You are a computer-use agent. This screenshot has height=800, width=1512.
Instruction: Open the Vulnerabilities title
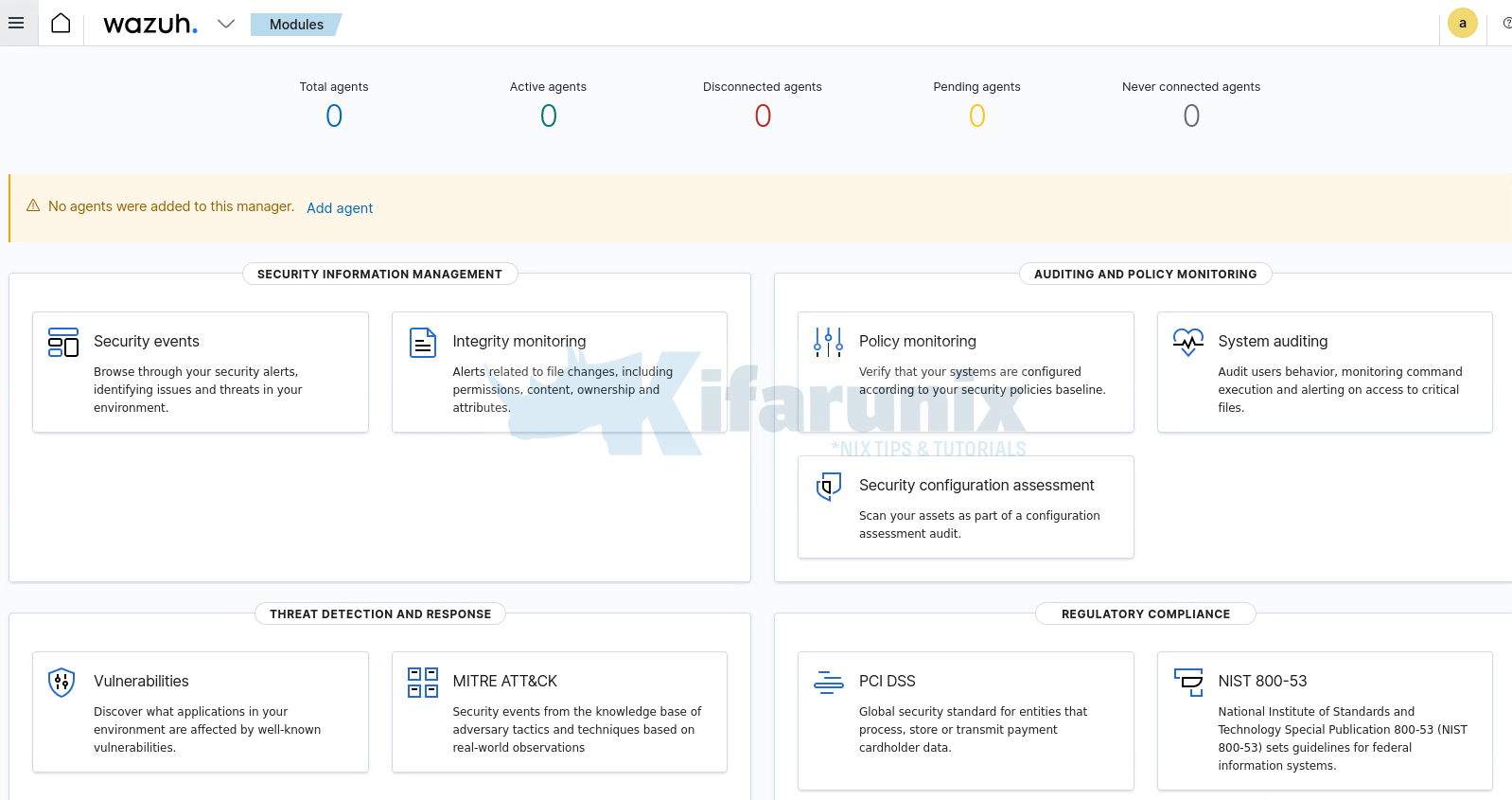[141, 682]
